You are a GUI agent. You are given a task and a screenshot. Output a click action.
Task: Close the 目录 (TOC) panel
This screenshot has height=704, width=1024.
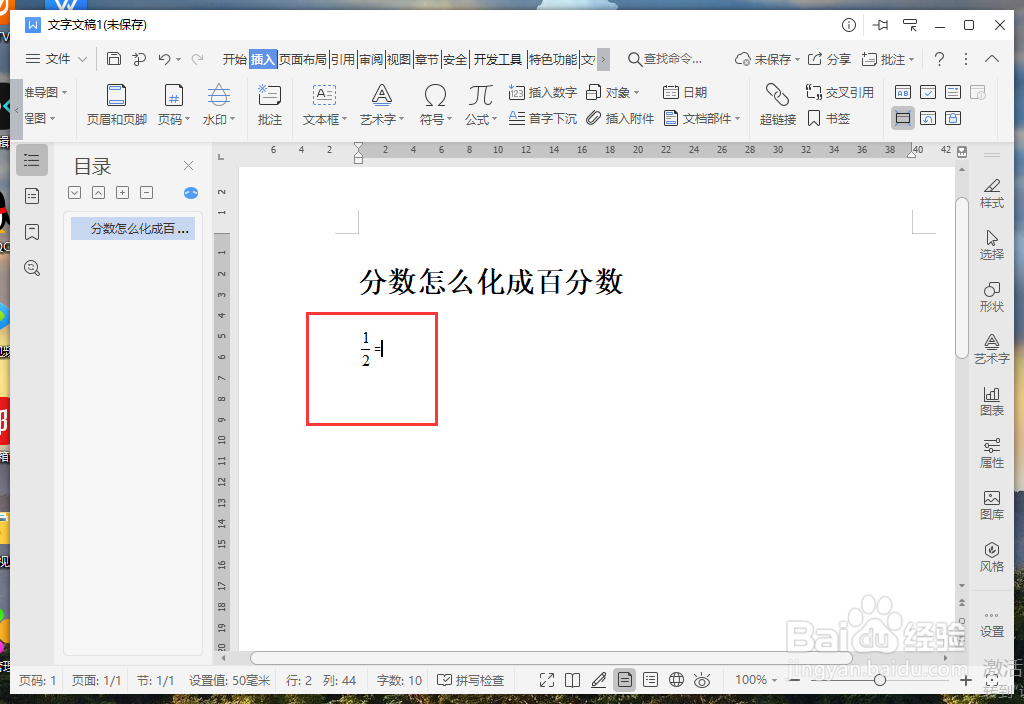tap(188, 166)
